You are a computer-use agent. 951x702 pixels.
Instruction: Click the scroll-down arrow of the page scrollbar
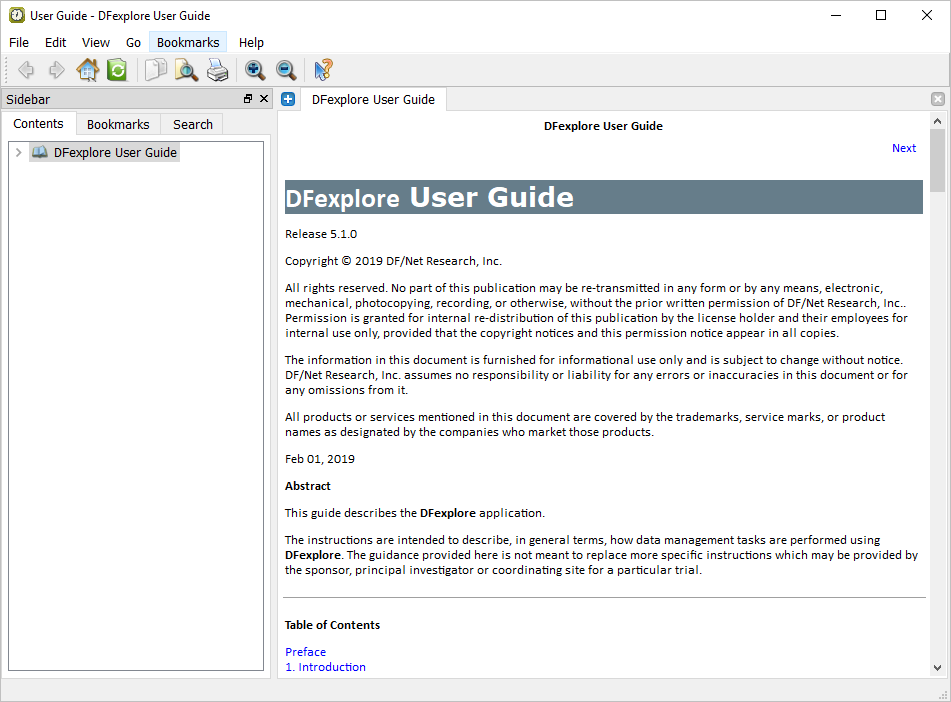[937, 667]
